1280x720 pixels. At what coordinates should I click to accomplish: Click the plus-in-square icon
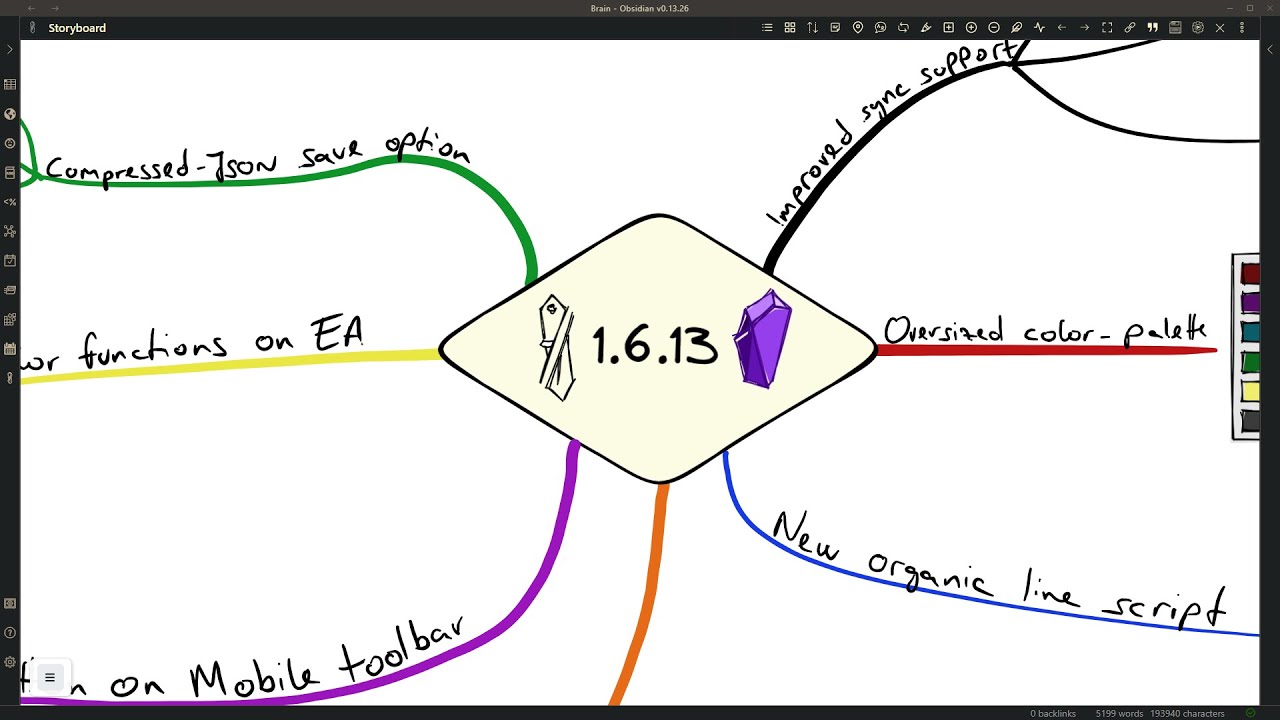(948, 28)
